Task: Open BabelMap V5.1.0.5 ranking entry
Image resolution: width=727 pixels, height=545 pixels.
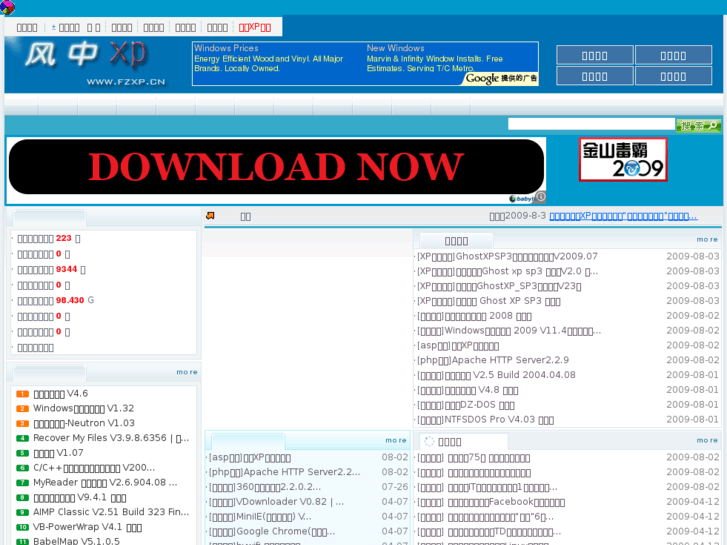Action: pos(76,541)
